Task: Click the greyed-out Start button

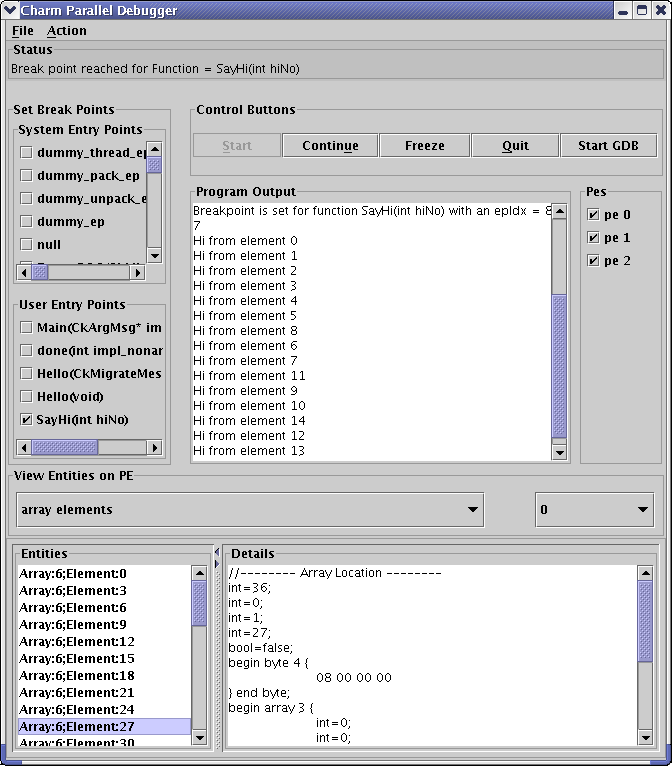Action: pyautogui.click(x=237, y=146)
